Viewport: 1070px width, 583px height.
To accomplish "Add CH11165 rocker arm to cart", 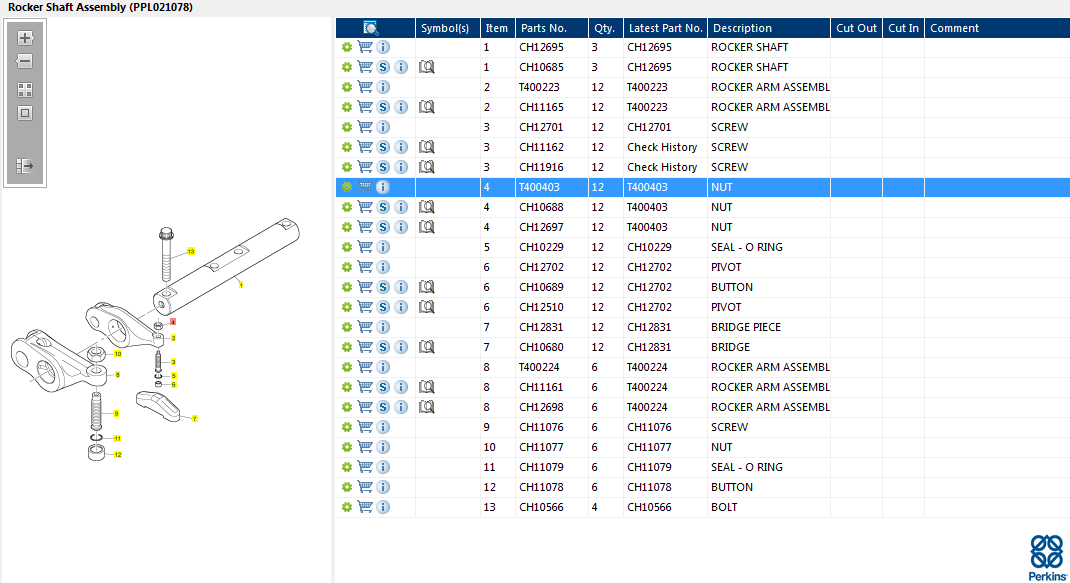I will (365, 107).
